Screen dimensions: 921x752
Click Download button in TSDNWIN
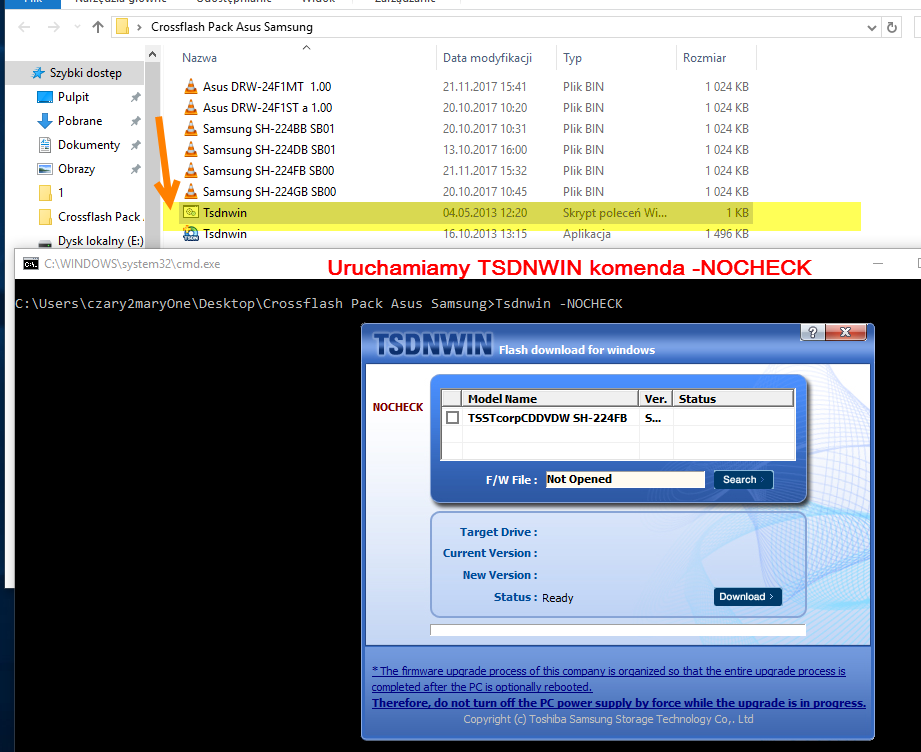pyautogui.click(x=747, y=597)
